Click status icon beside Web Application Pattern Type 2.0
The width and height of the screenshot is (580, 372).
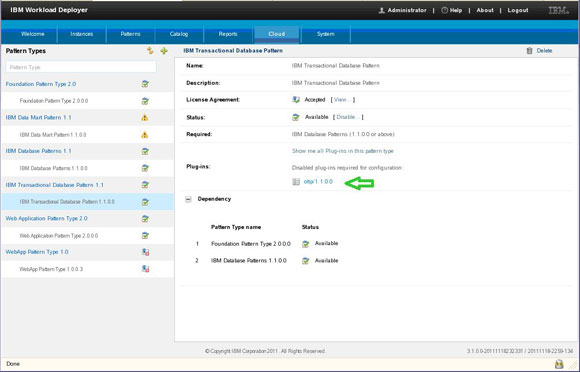tap(145, 219)
